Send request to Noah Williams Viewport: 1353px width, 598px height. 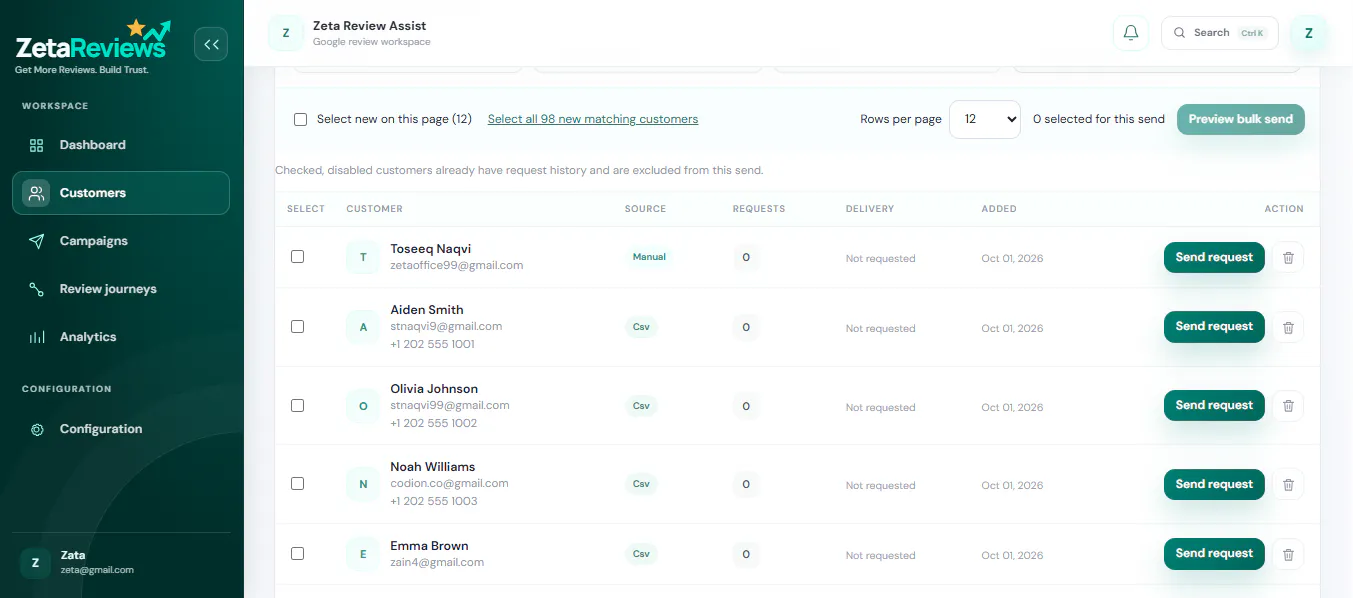(x=1214, y=484)
